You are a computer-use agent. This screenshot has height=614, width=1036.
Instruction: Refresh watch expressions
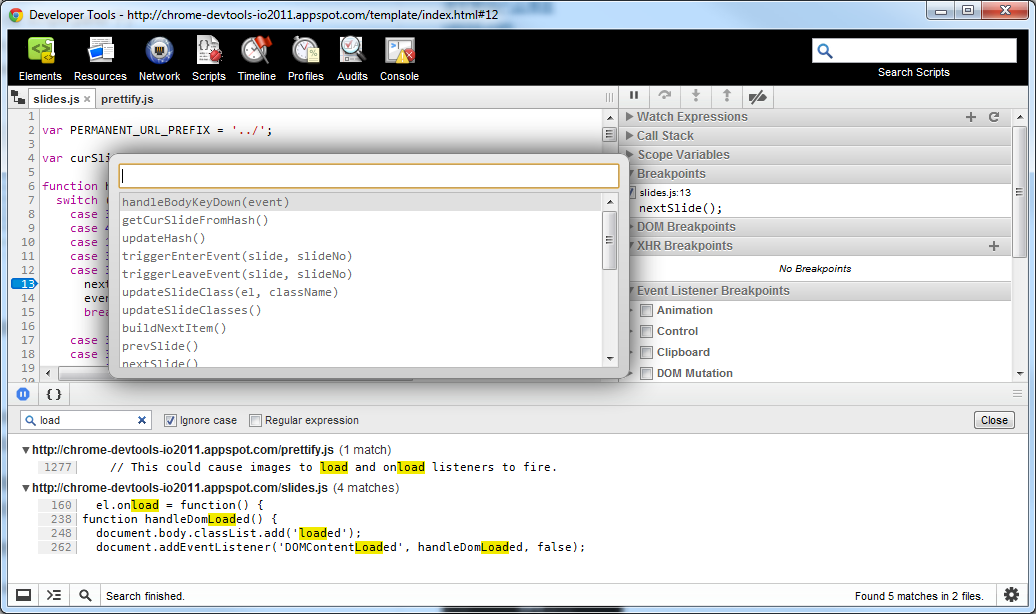point(994,117)
